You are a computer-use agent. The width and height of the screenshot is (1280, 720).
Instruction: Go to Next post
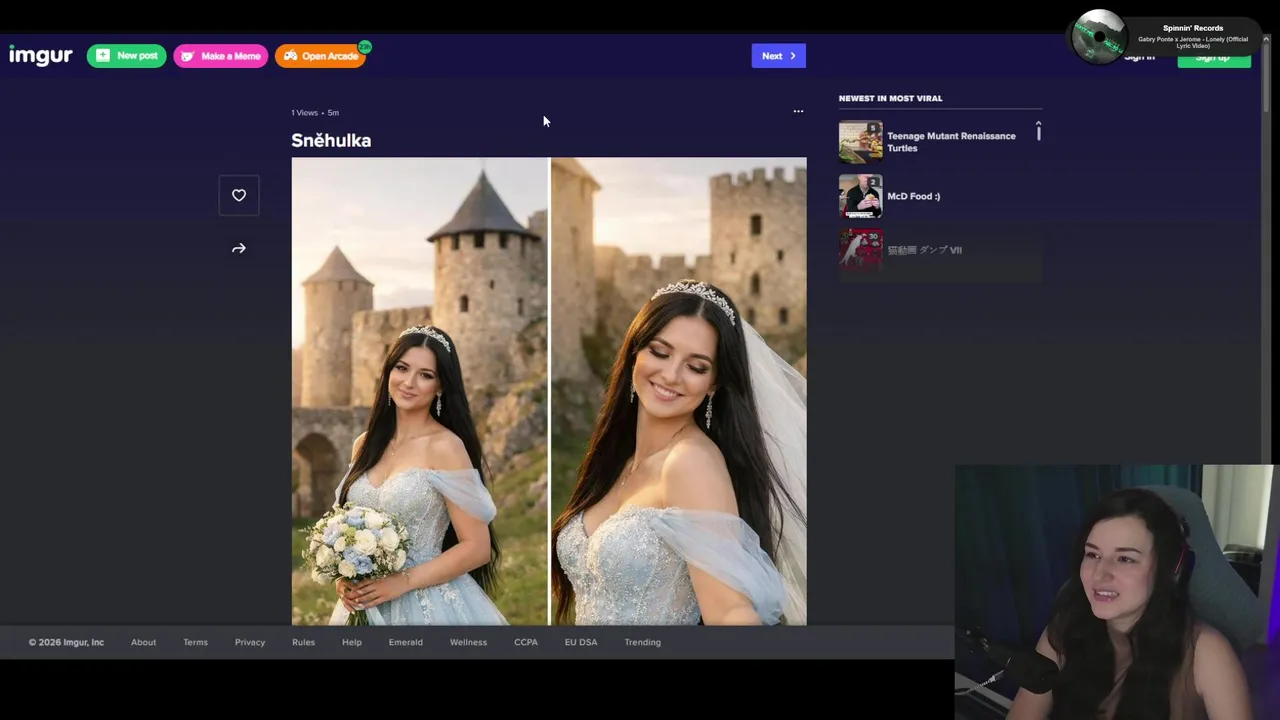click(778, 56)
